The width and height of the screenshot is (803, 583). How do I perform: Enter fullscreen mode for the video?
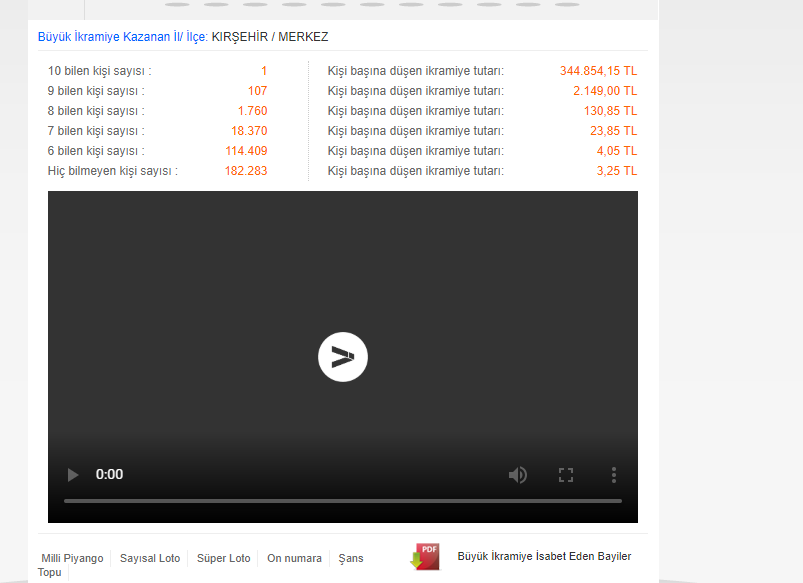(565, 475)
